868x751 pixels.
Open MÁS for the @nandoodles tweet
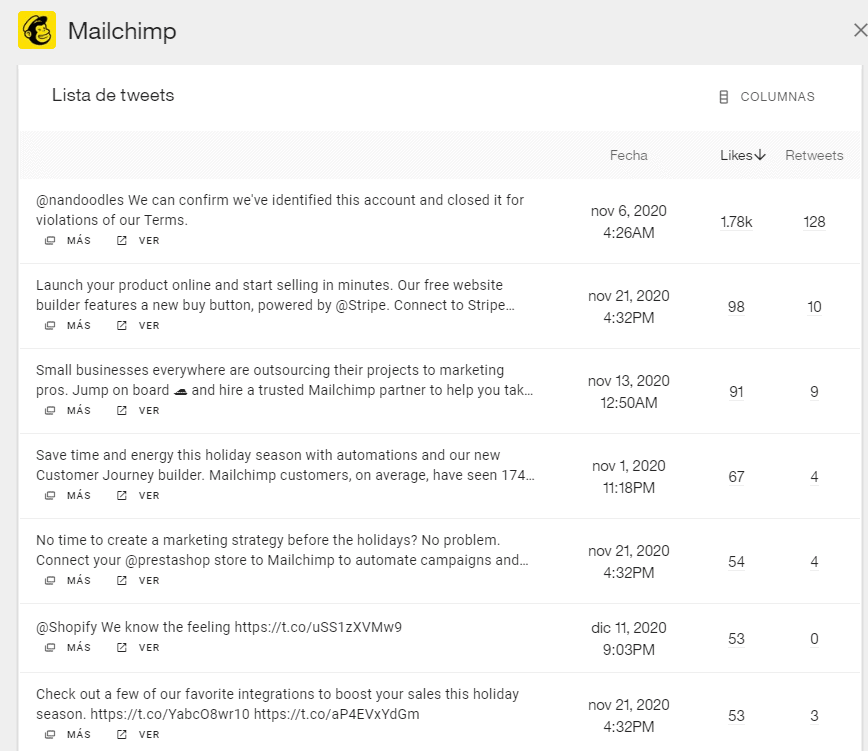(79, 241)
